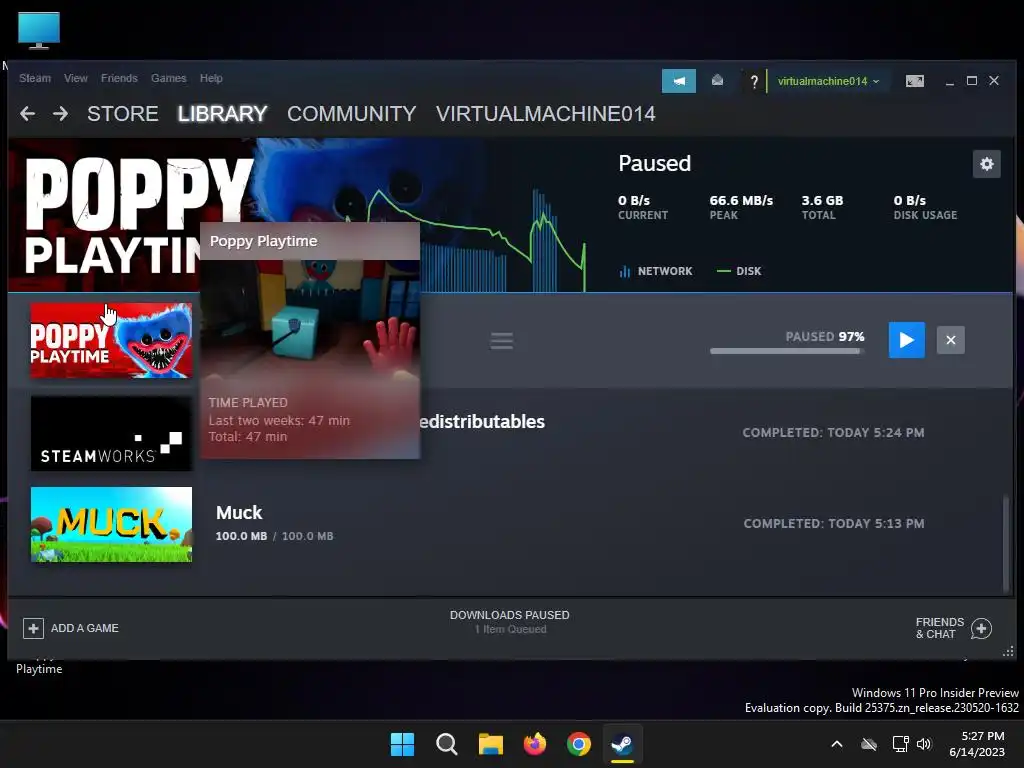Select the computer icon on the desktop

[39, 30]
